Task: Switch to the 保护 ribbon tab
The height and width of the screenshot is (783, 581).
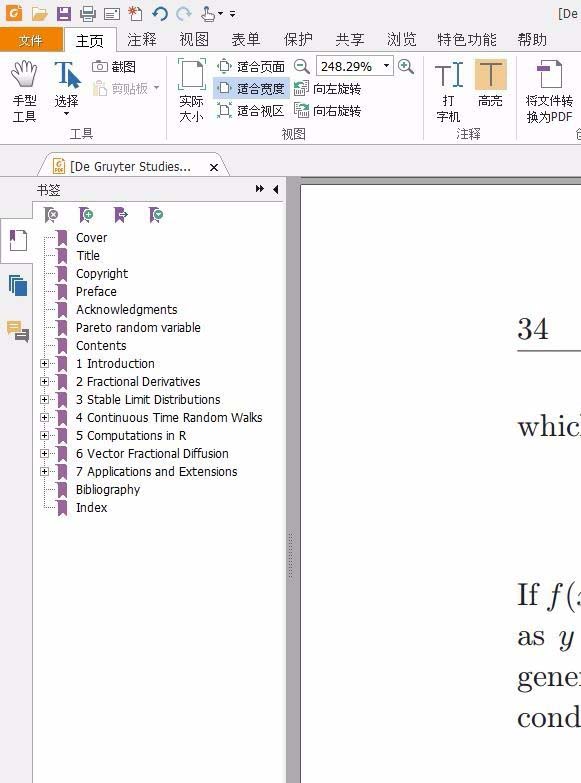Action: (298, 39)
